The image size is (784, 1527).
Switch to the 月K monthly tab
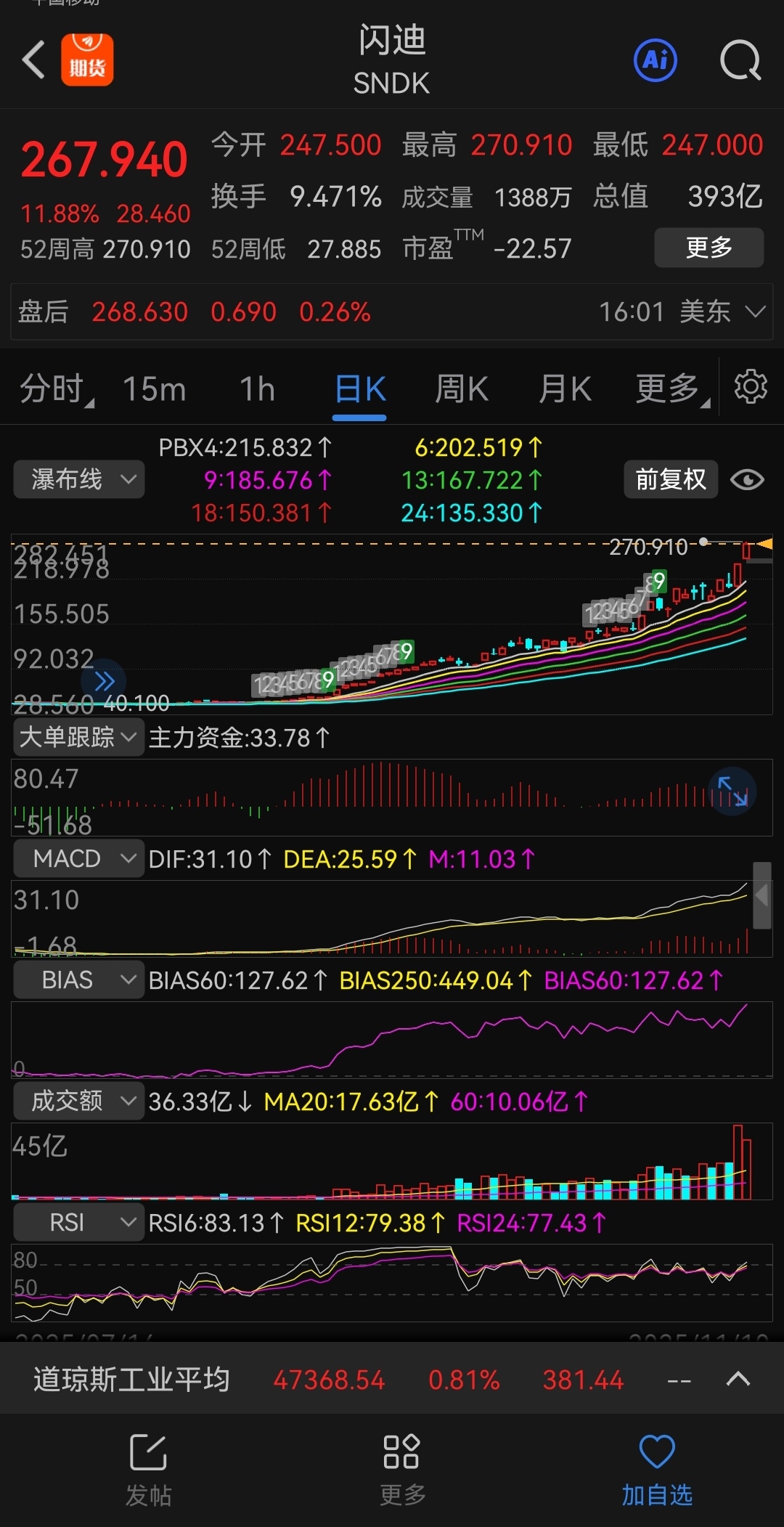coord(565,389)
